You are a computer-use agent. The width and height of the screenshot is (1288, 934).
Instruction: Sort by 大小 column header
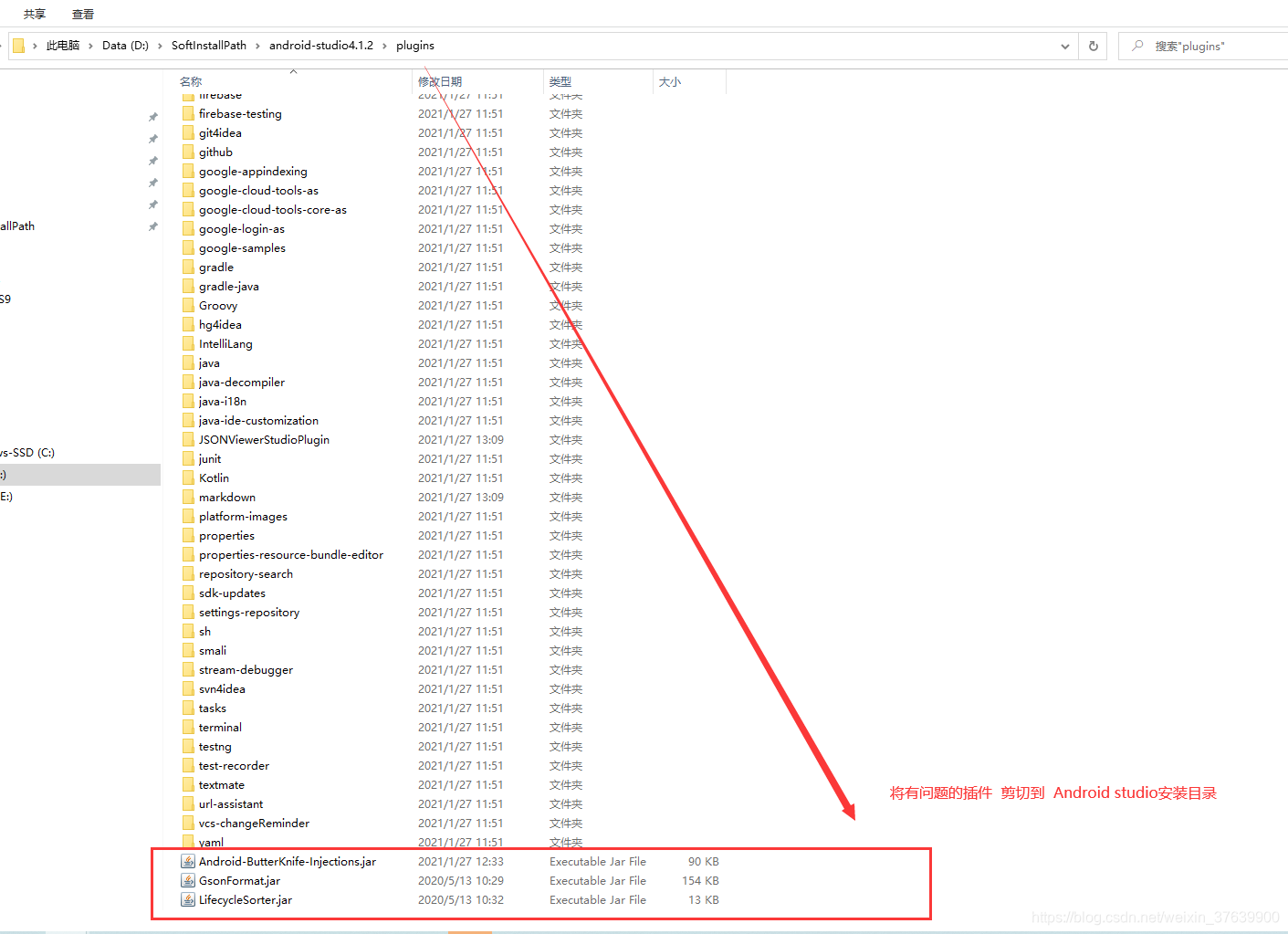click(x=670, y=82)
